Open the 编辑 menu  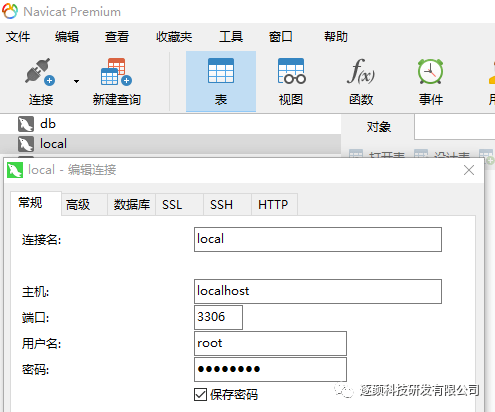point(67,36)
